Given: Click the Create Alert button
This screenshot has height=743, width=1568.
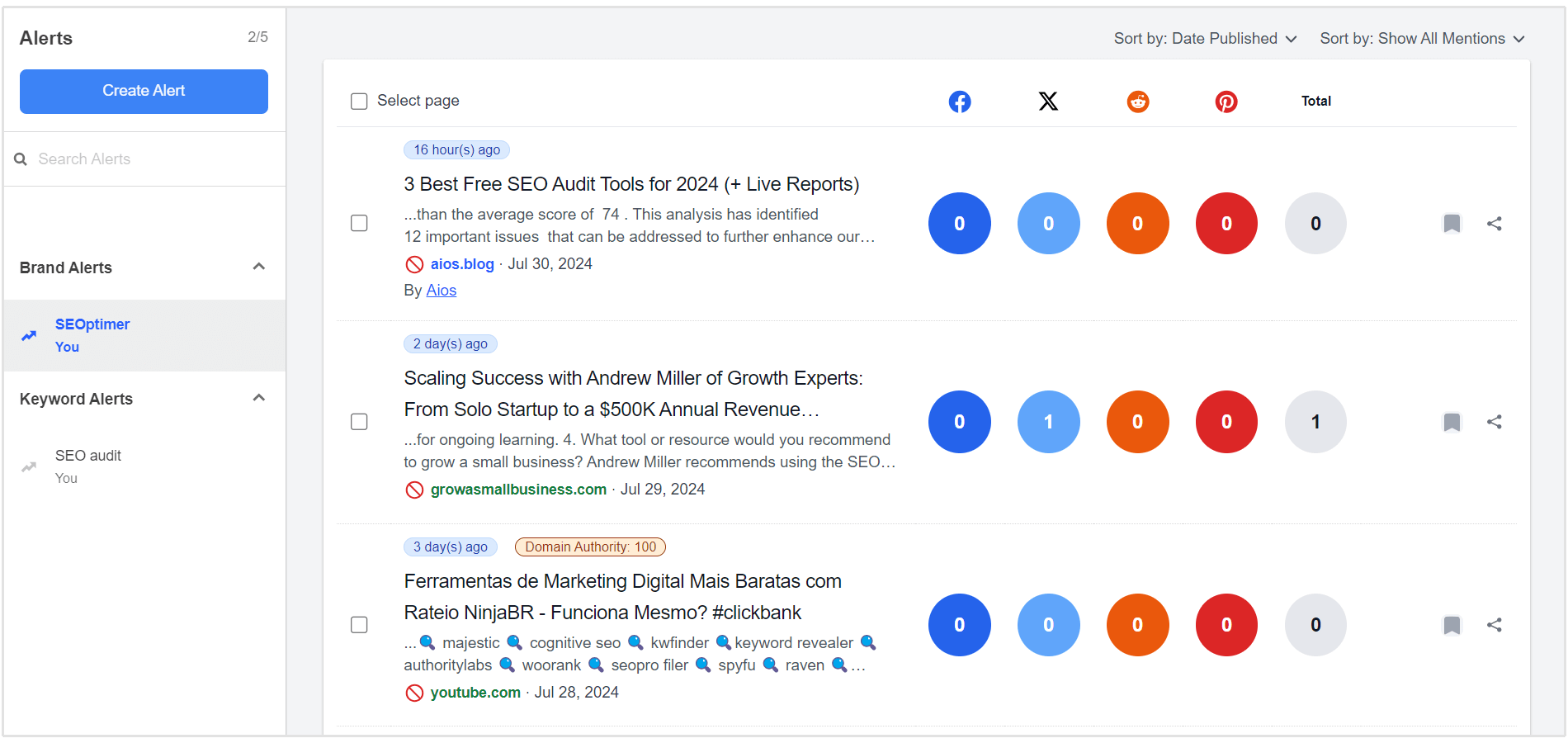Looking at the screenshot, I should pyautogui.click(x=144, y=91).
